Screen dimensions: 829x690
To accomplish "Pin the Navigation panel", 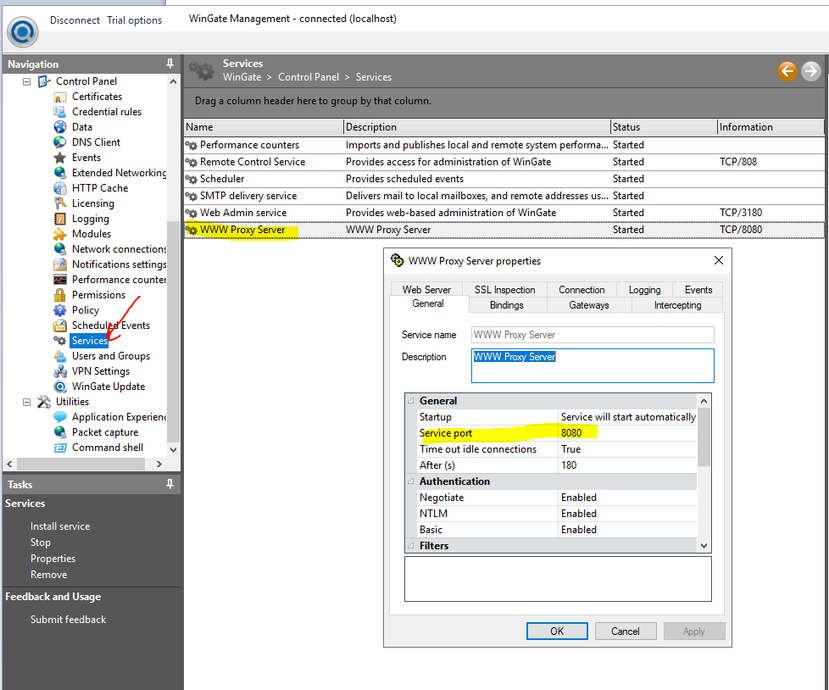I will click(x=170, y=64).
